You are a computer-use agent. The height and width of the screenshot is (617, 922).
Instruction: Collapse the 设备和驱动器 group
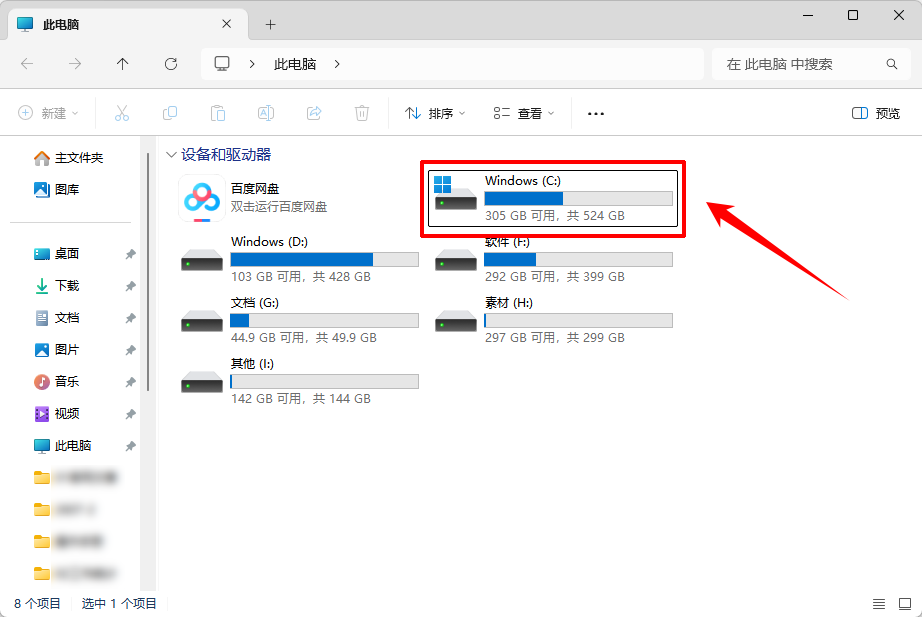pos(171,155)
